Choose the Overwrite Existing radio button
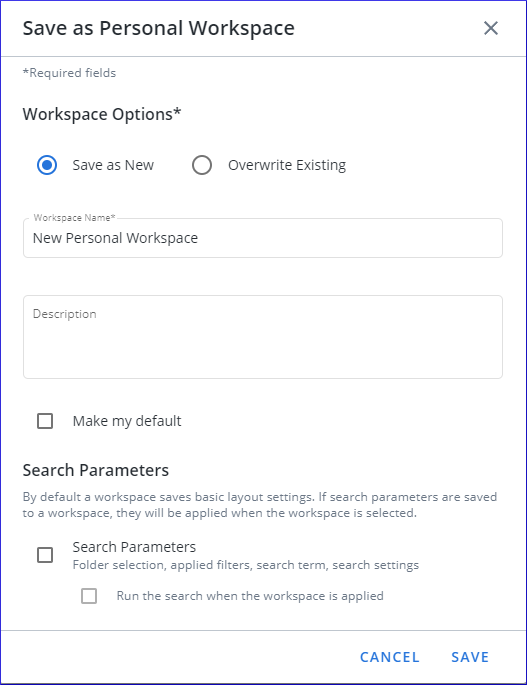This screenshot has width=527, height=685. [x=202, y=165]
